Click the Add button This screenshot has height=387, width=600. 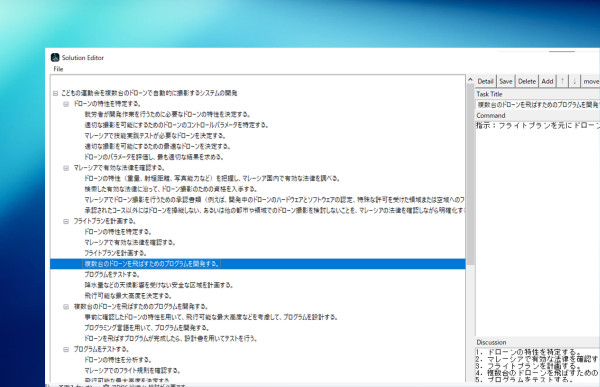[x=547, y=81]
